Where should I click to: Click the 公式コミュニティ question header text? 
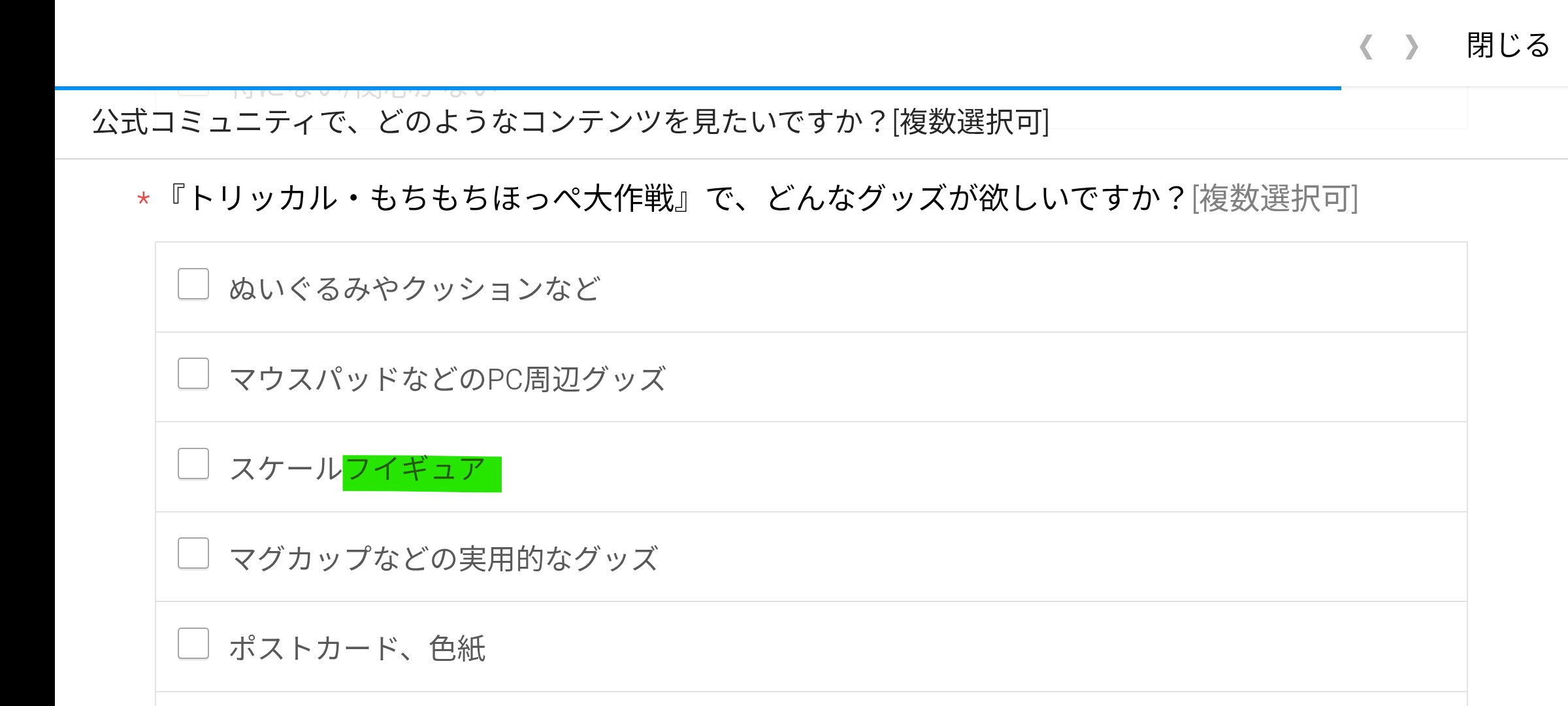[490, 122]
